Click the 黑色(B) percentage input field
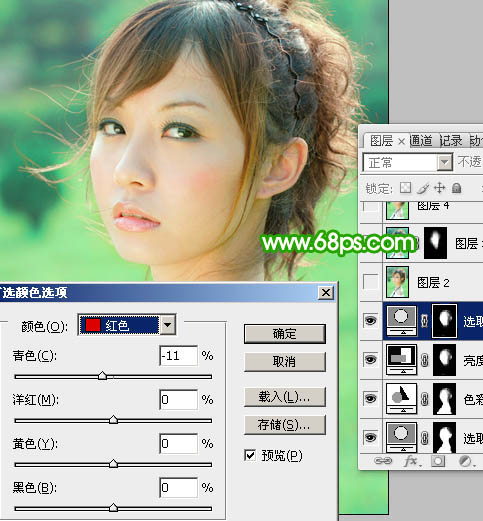 coord(178,488)
